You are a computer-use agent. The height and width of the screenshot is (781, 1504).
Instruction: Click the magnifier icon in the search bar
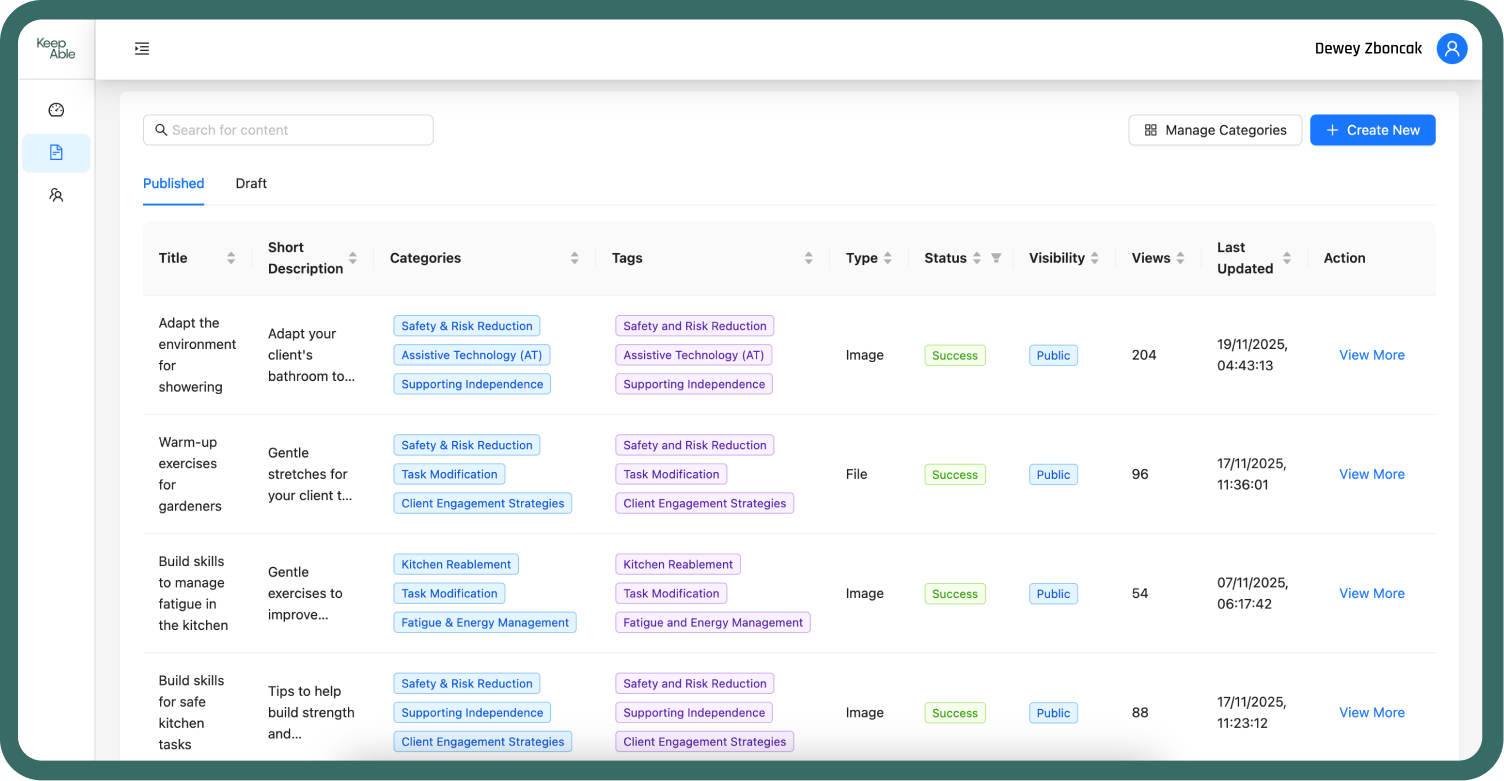161,130
